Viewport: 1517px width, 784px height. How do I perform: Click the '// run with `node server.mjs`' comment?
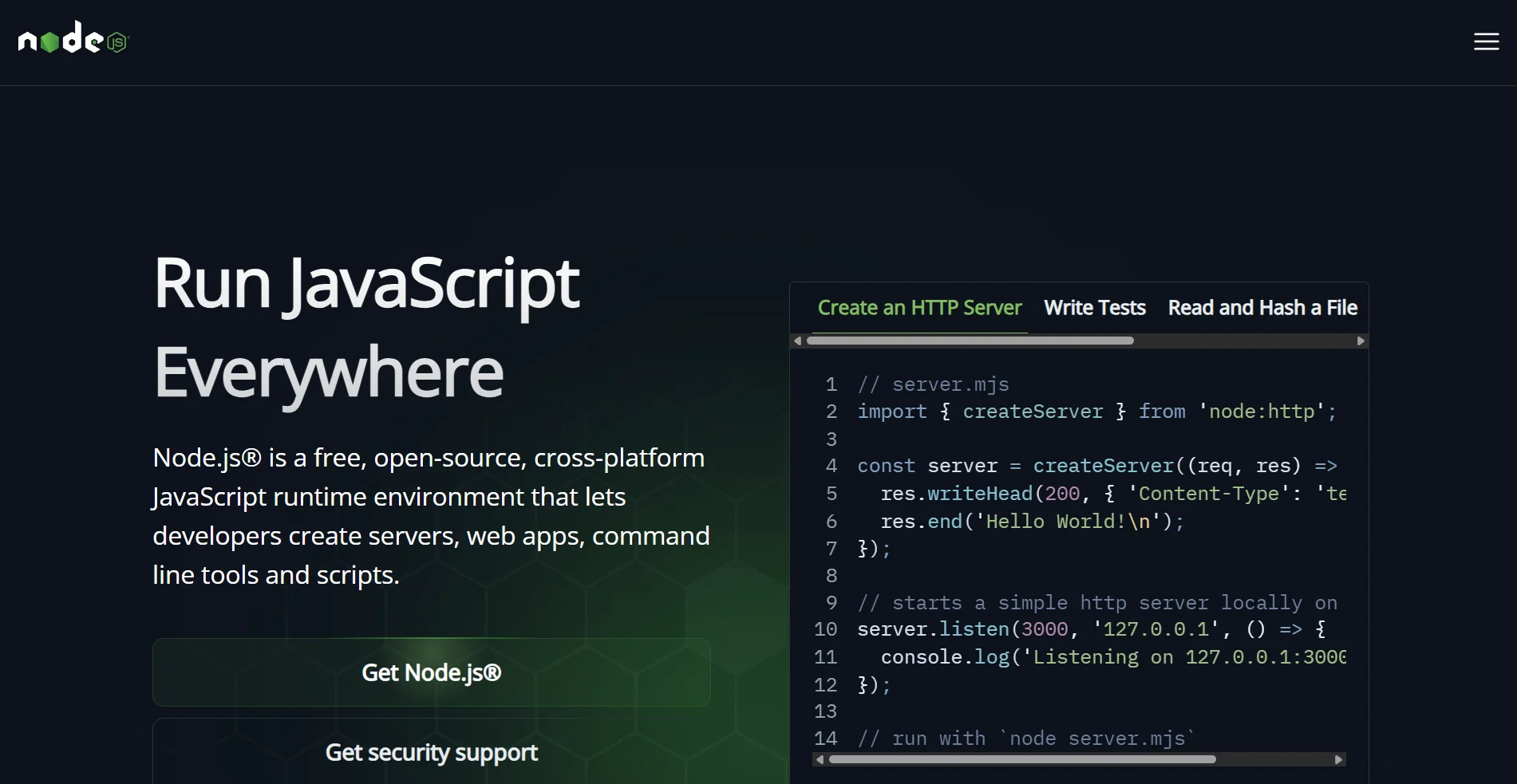pyautogui.click(x=1025, y=739)
